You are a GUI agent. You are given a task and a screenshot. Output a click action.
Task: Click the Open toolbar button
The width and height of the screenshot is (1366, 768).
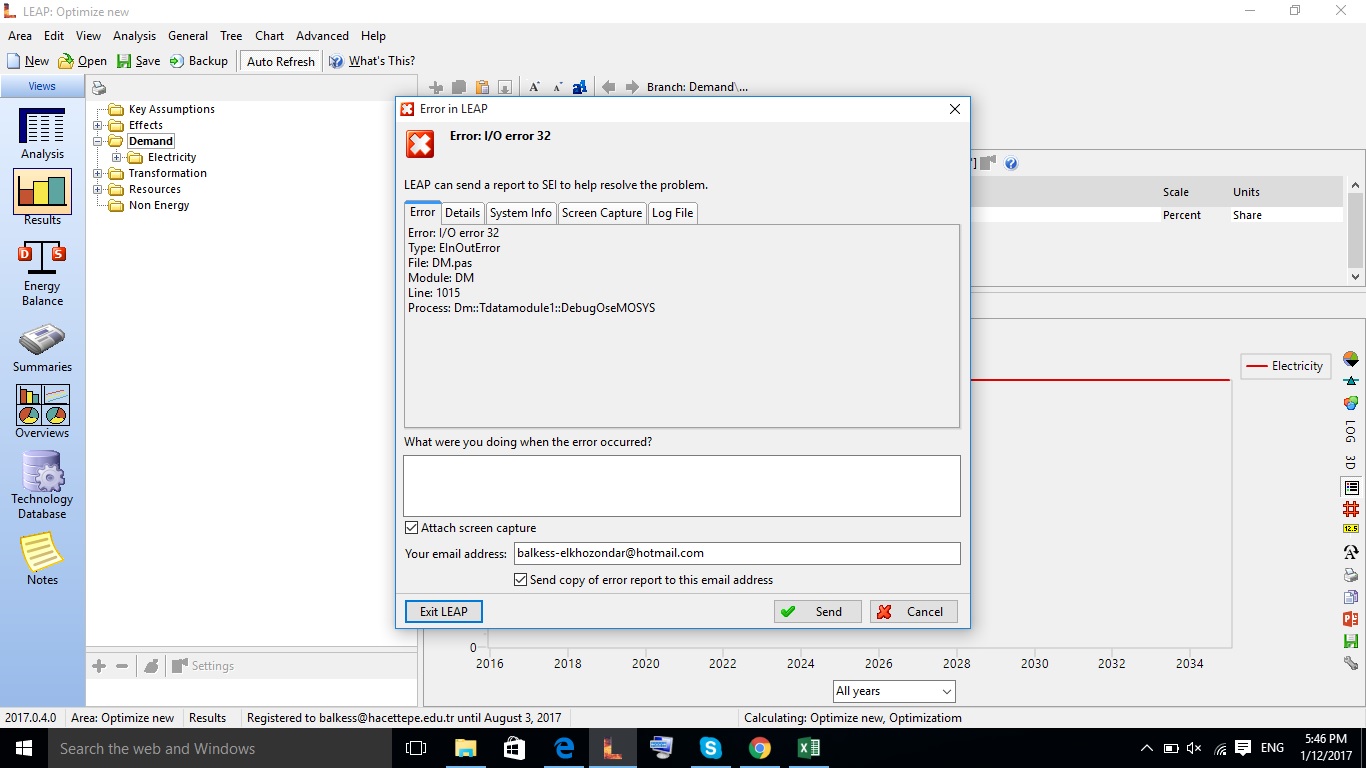pyautogui.click(x=82, y=61)
